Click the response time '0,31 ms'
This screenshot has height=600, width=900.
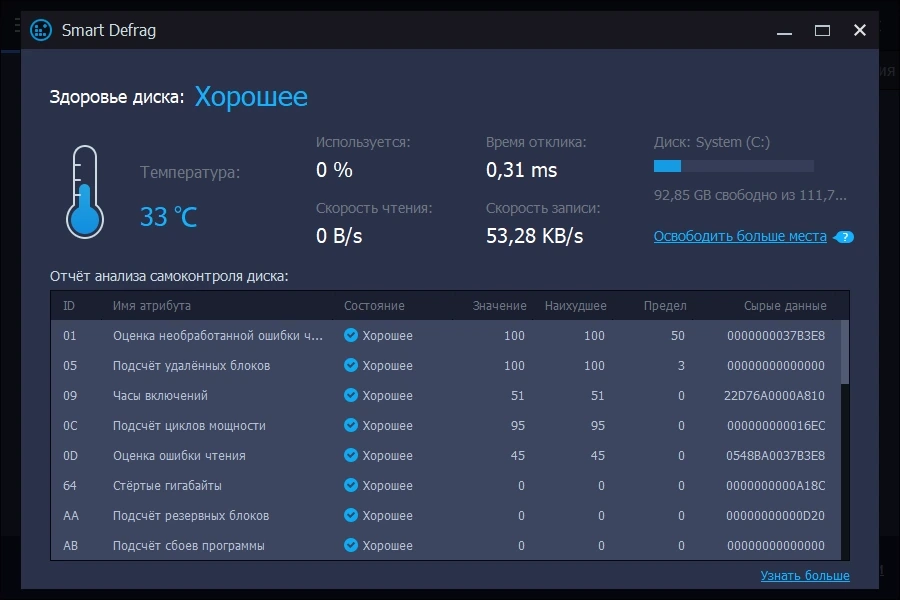(521, 170)
